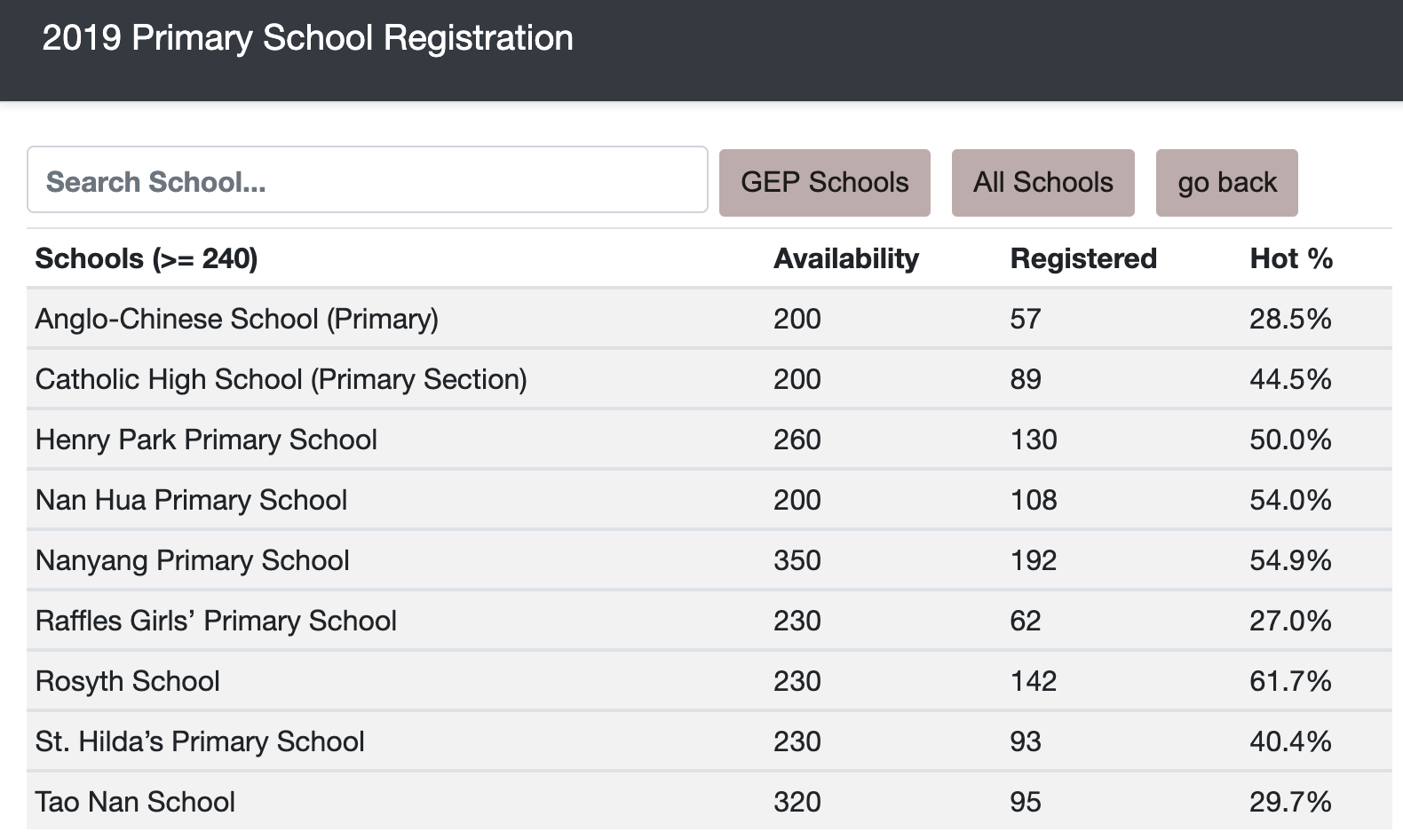Sort by the Schools column header
Viewport: 1403px width, 840px height.
click(147, 259)
